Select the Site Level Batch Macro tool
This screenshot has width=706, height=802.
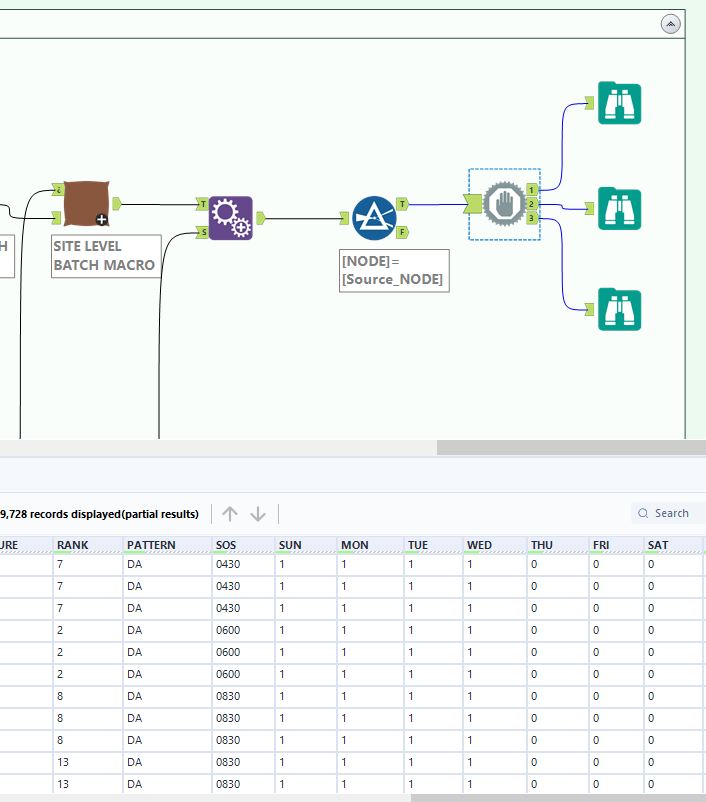(x=85, y=204)
